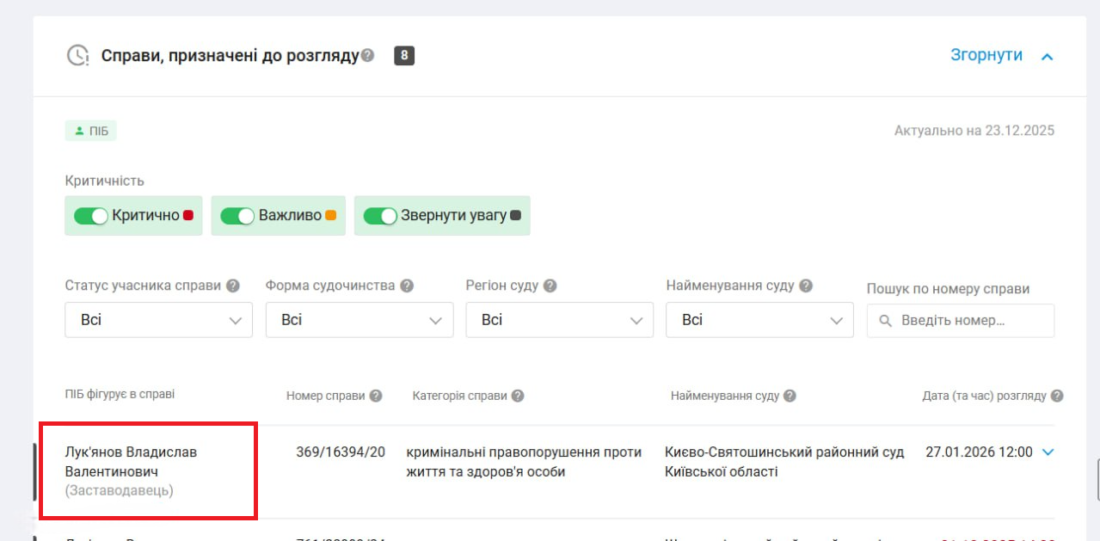Open the Форма судочинства dropdown
Viewport: 1100px width, 541px height.
359,320
